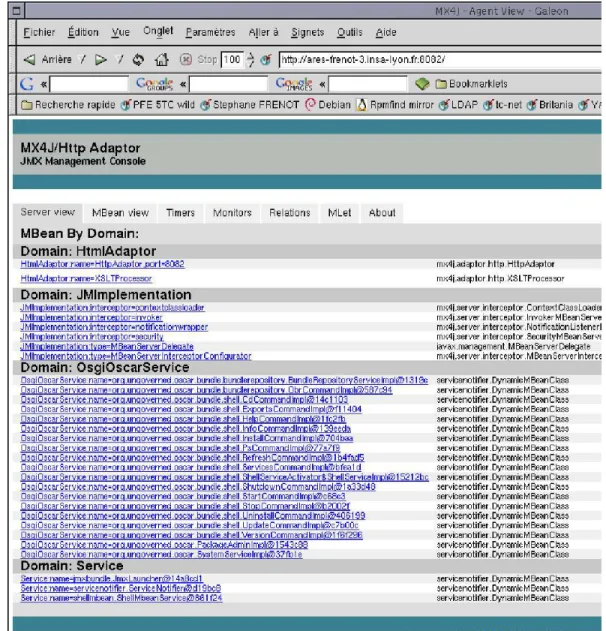Go back with the Arrière arrow

click(x=47, y=60)
